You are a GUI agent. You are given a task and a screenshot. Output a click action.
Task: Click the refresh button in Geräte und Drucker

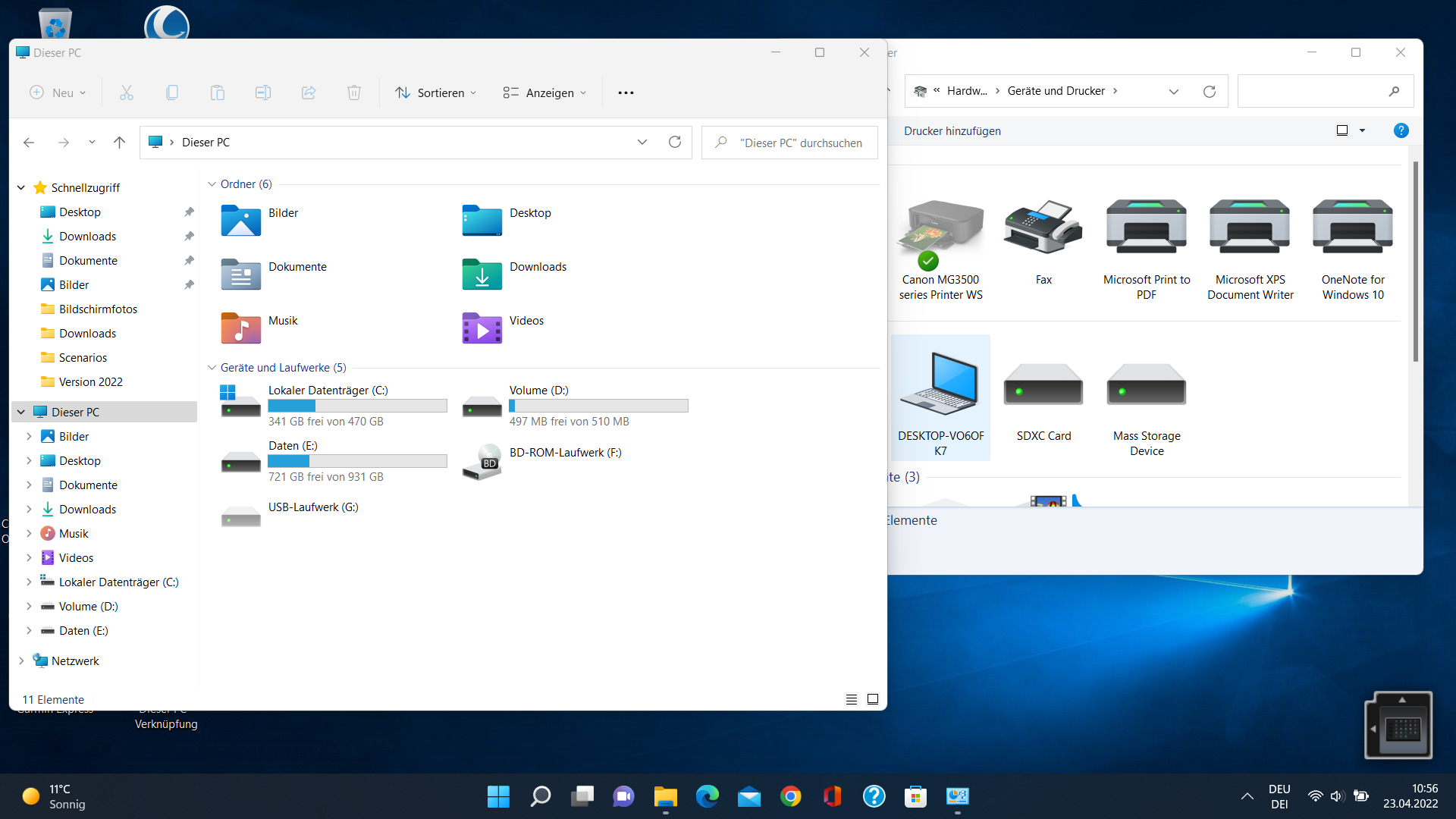[x=1210, y=91]
